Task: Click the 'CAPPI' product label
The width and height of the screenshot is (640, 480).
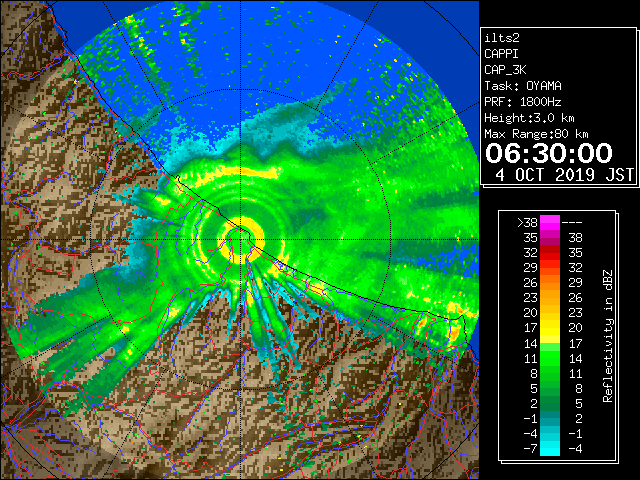Action: click(x=501, y=54)
